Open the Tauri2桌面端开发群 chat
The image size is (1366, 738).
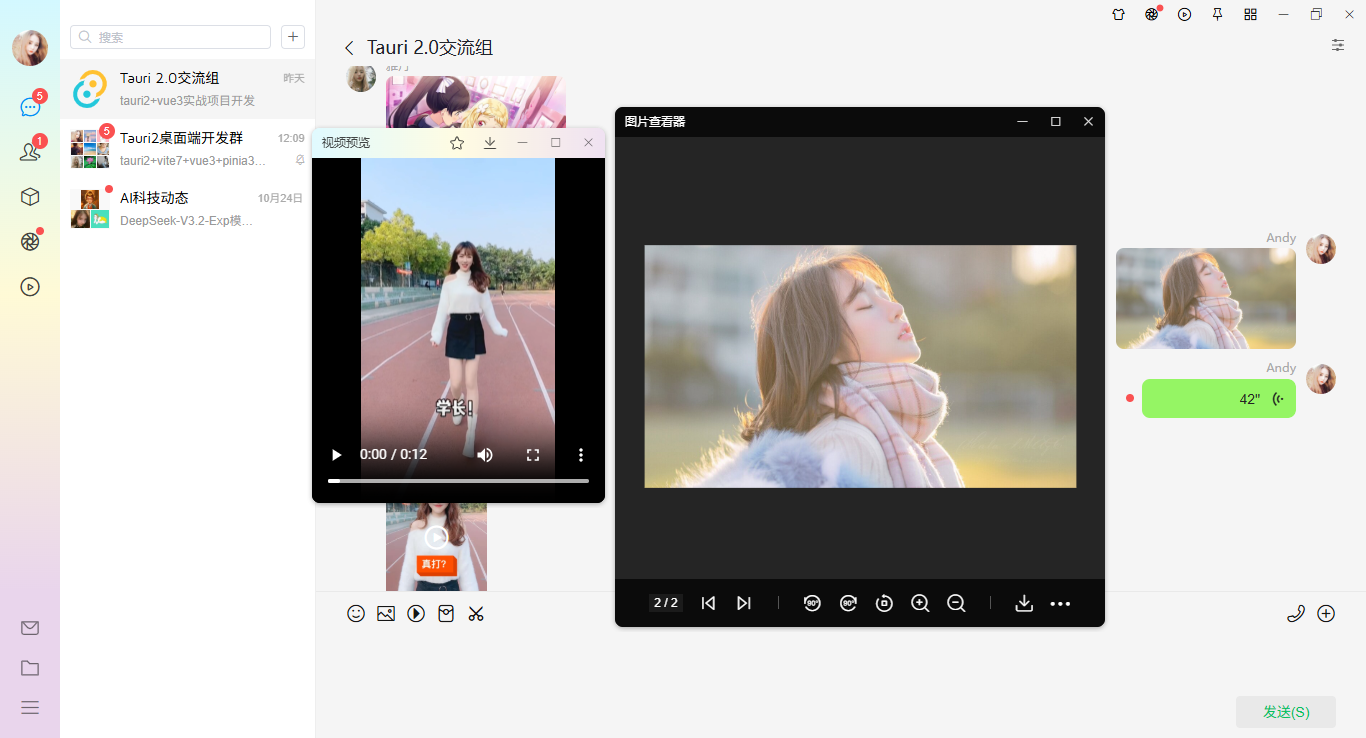click(x=186, y=148)
